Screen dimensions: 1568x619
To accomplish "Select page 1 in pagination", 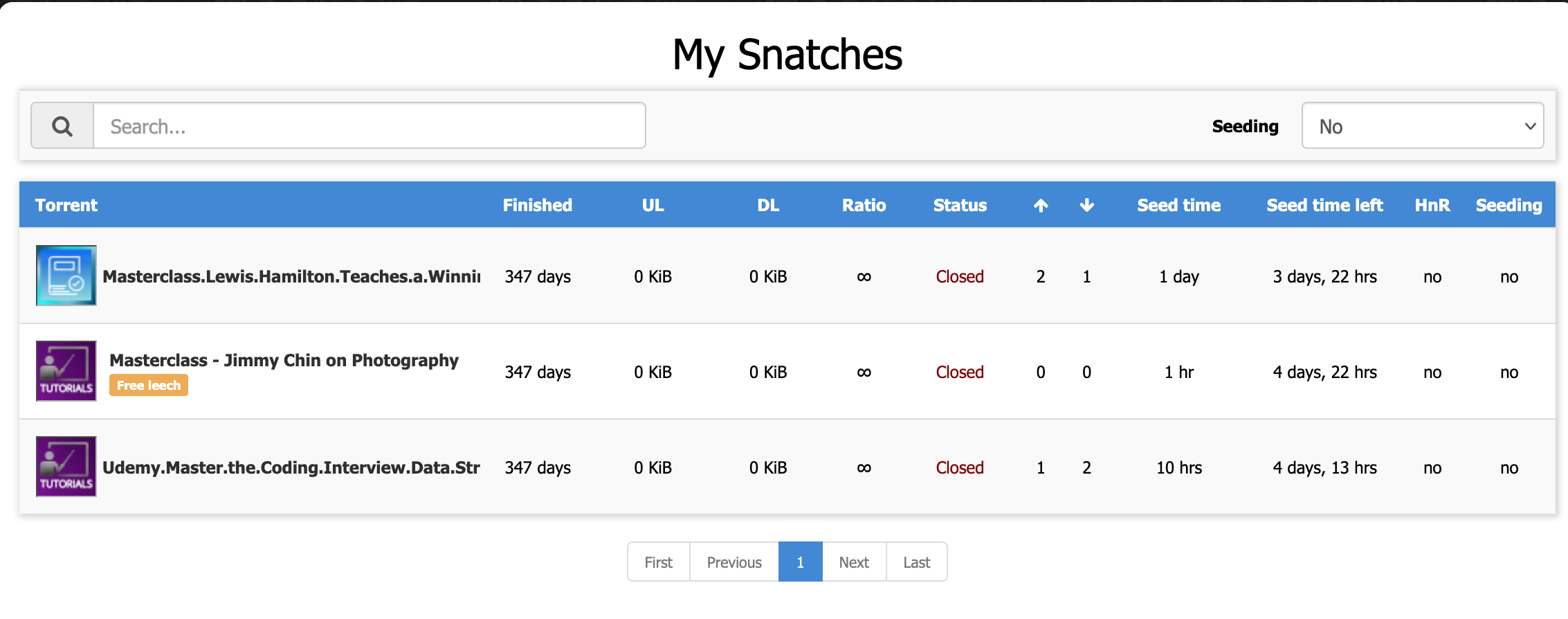I will [800, 562].
